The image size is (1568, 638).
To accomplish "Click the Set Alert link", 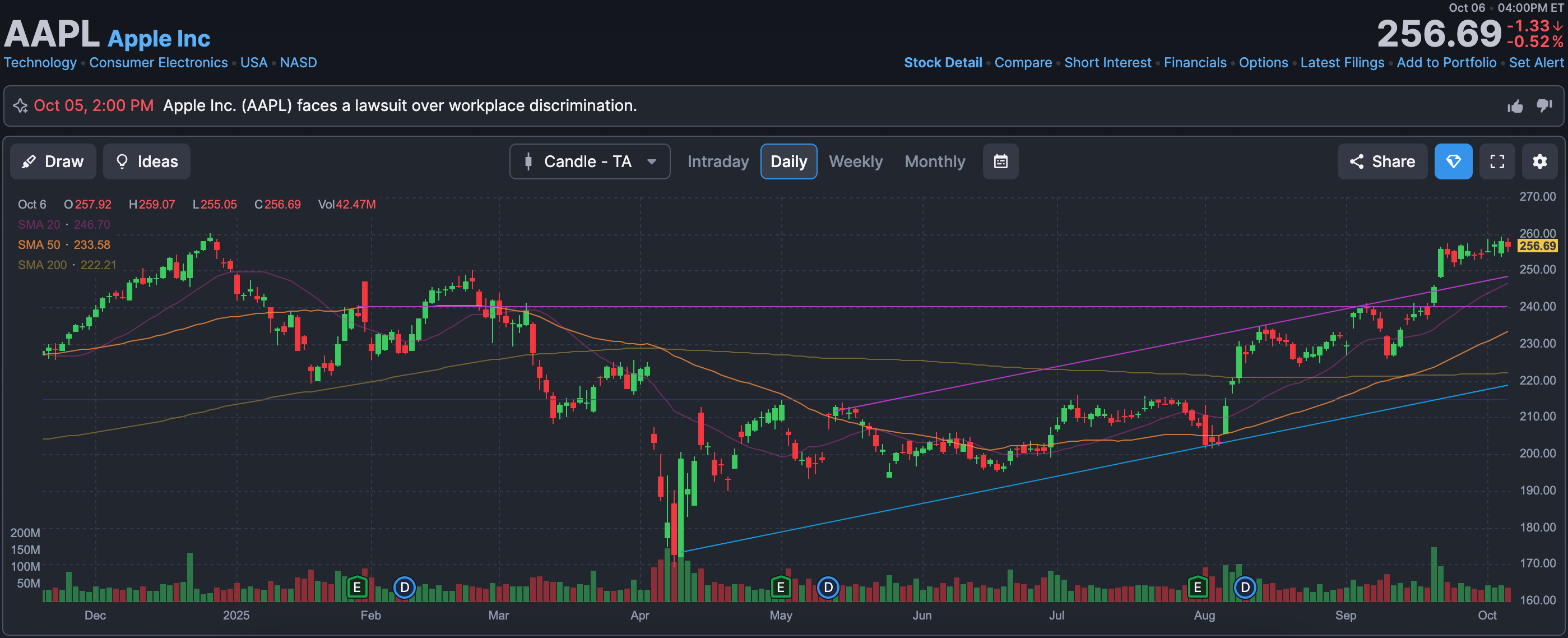I will 1535,63.
